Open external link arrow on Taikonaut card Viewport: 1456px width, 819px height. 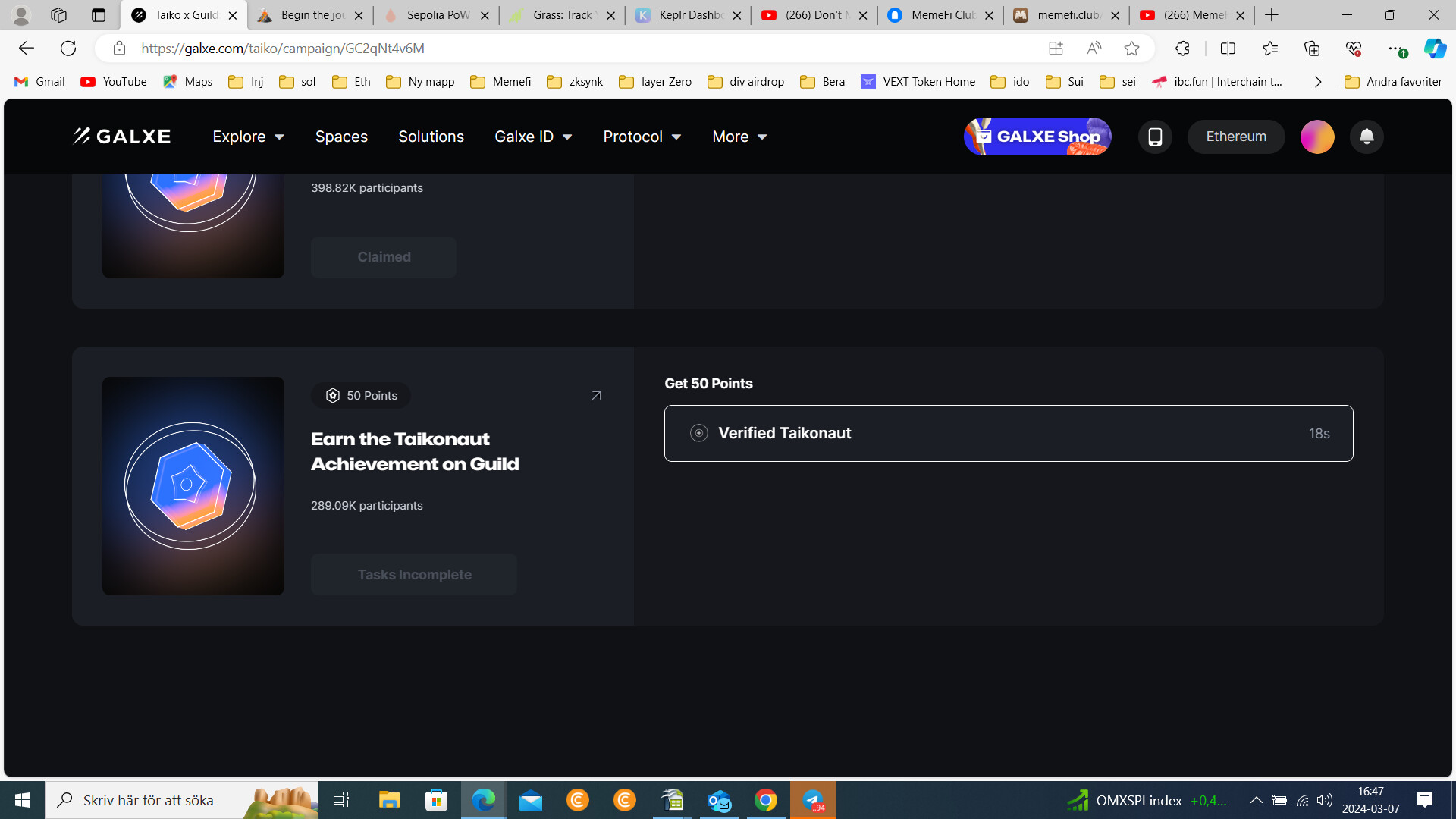click(596, 396)
